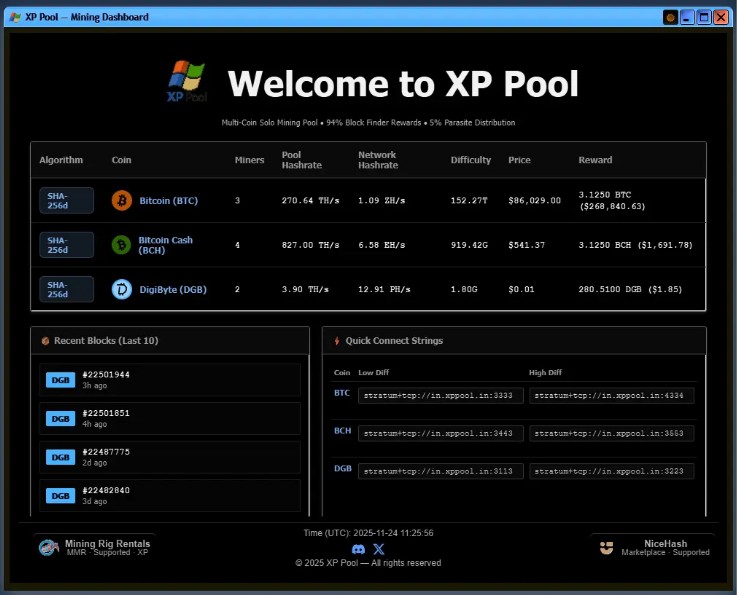Click the orange round button in title bar
Viewport: 737px width, 595px height.
pyautogui.click(x=670, y=18)
